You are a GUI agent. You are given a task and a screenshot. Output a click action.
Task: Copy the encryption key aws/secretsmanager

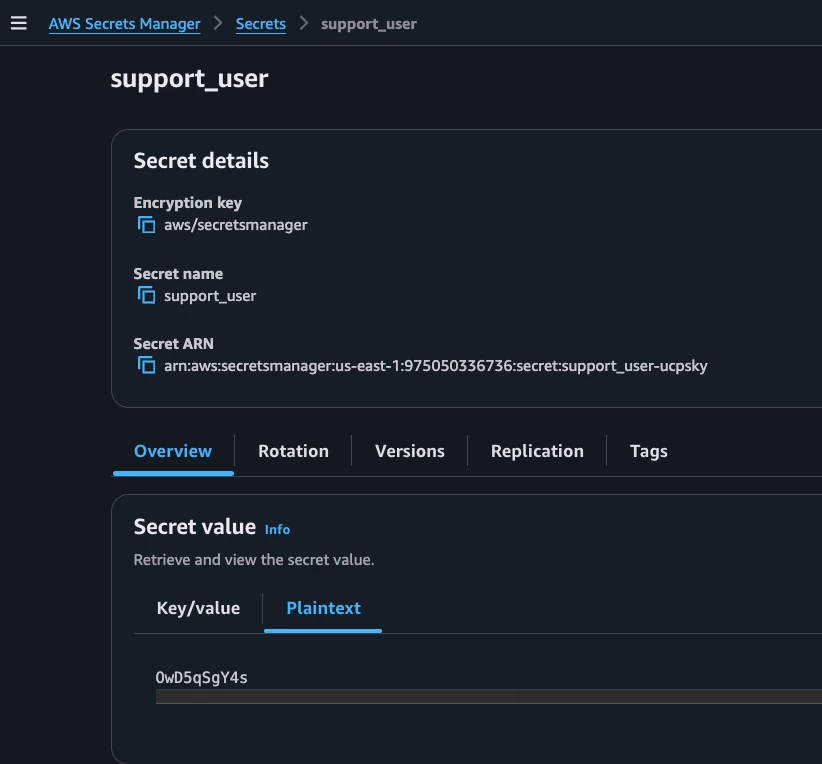(x=146, y=225)
